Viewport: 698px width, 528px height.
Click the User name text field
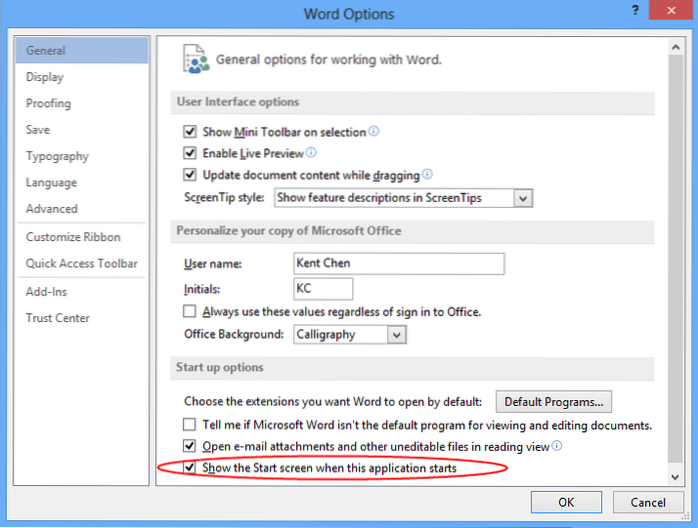click(x=398, y=264)
